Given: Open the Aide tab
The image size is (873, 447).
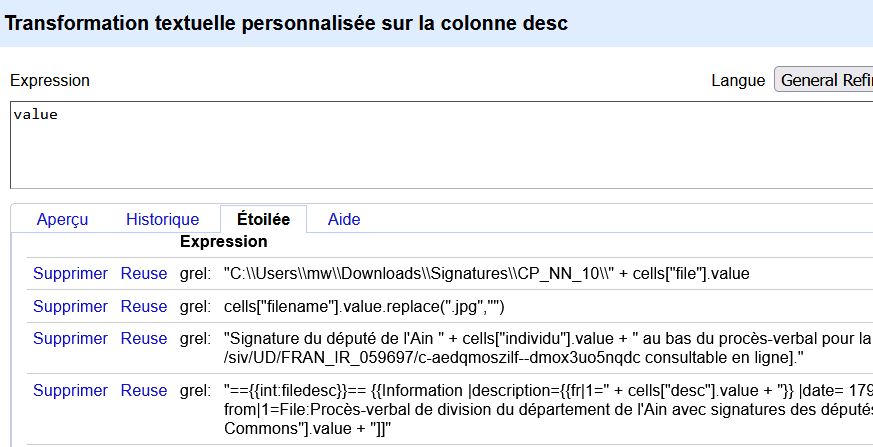Looking at the screenshot, I should 344,219.
